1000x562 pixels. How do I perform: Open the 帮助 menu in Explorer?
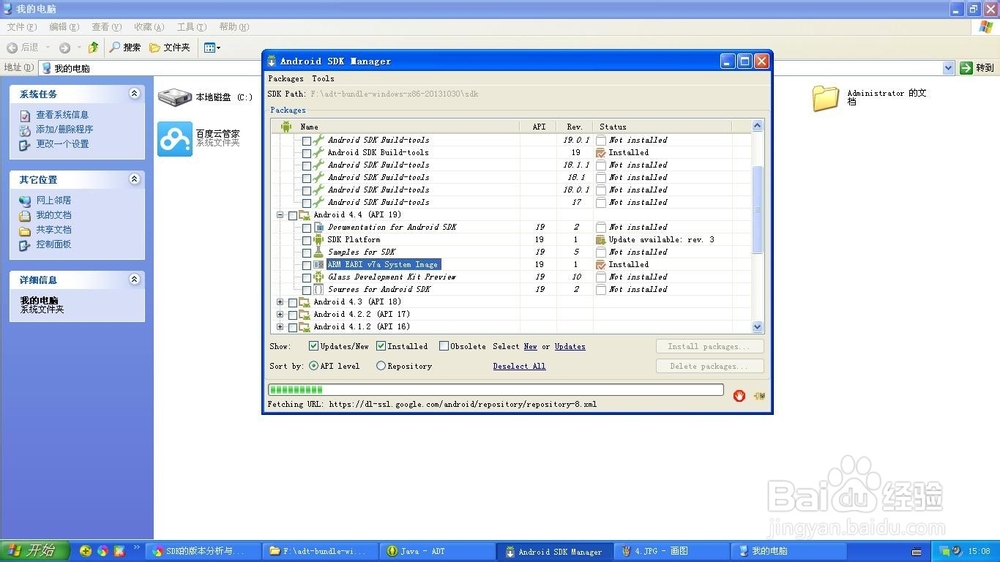pos(234,27)
